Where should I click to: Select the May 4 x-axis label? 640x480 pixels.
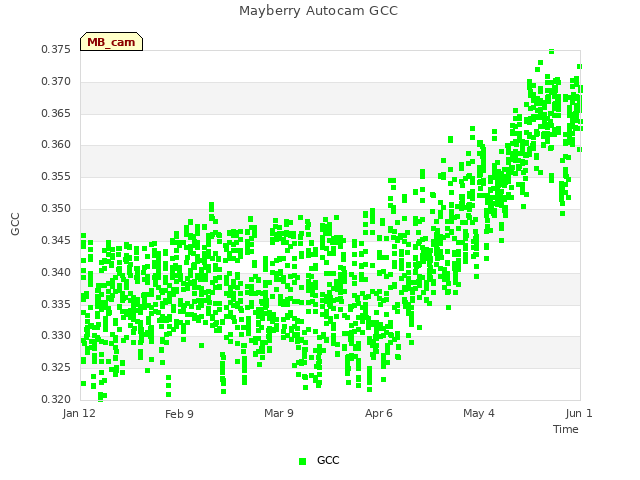tap(479, 413)
